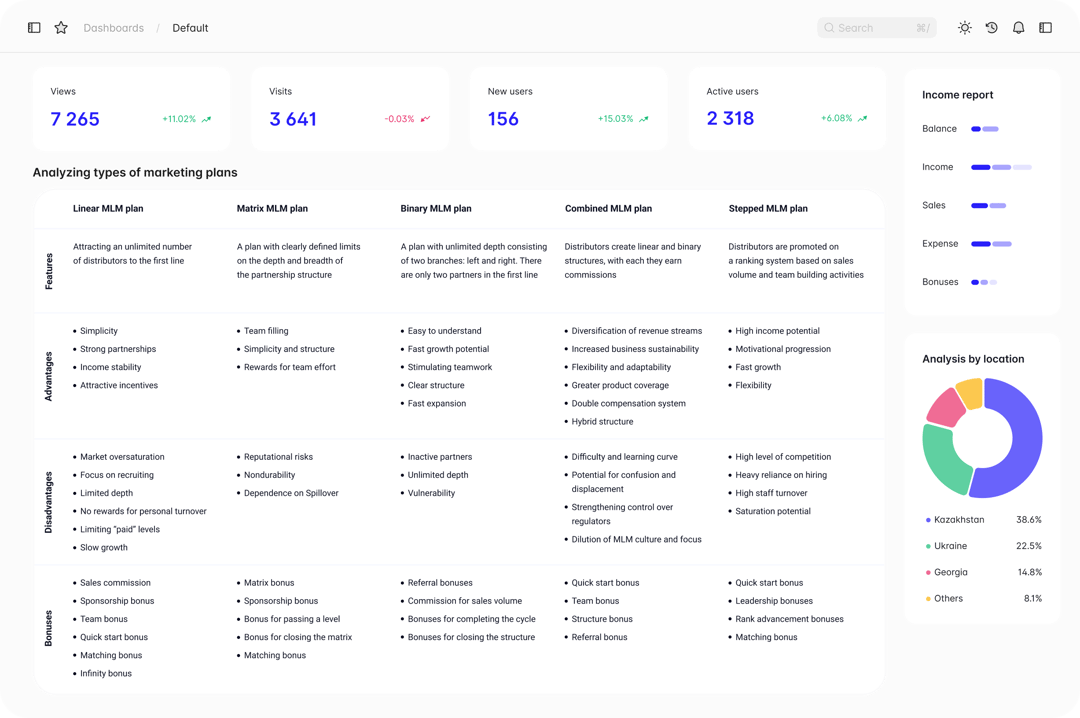Click the upward trend arrow on Views card
Viewport: 1080px width, 718px height.
pos(206,118)
